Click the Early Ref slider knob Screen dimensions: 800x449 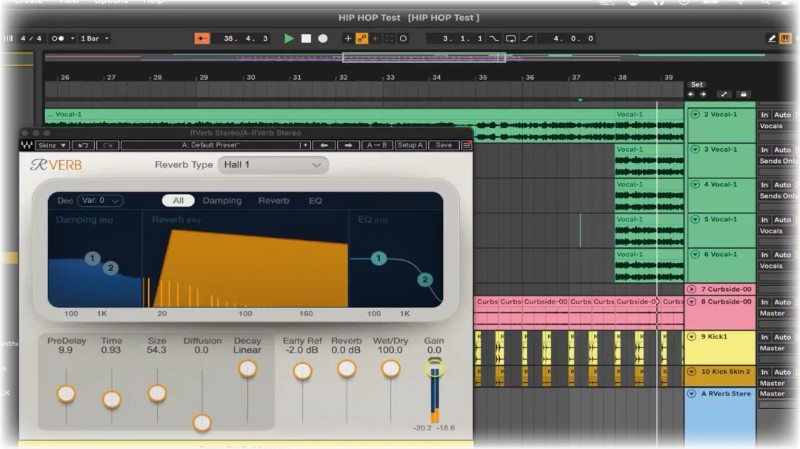coord(302,371)
